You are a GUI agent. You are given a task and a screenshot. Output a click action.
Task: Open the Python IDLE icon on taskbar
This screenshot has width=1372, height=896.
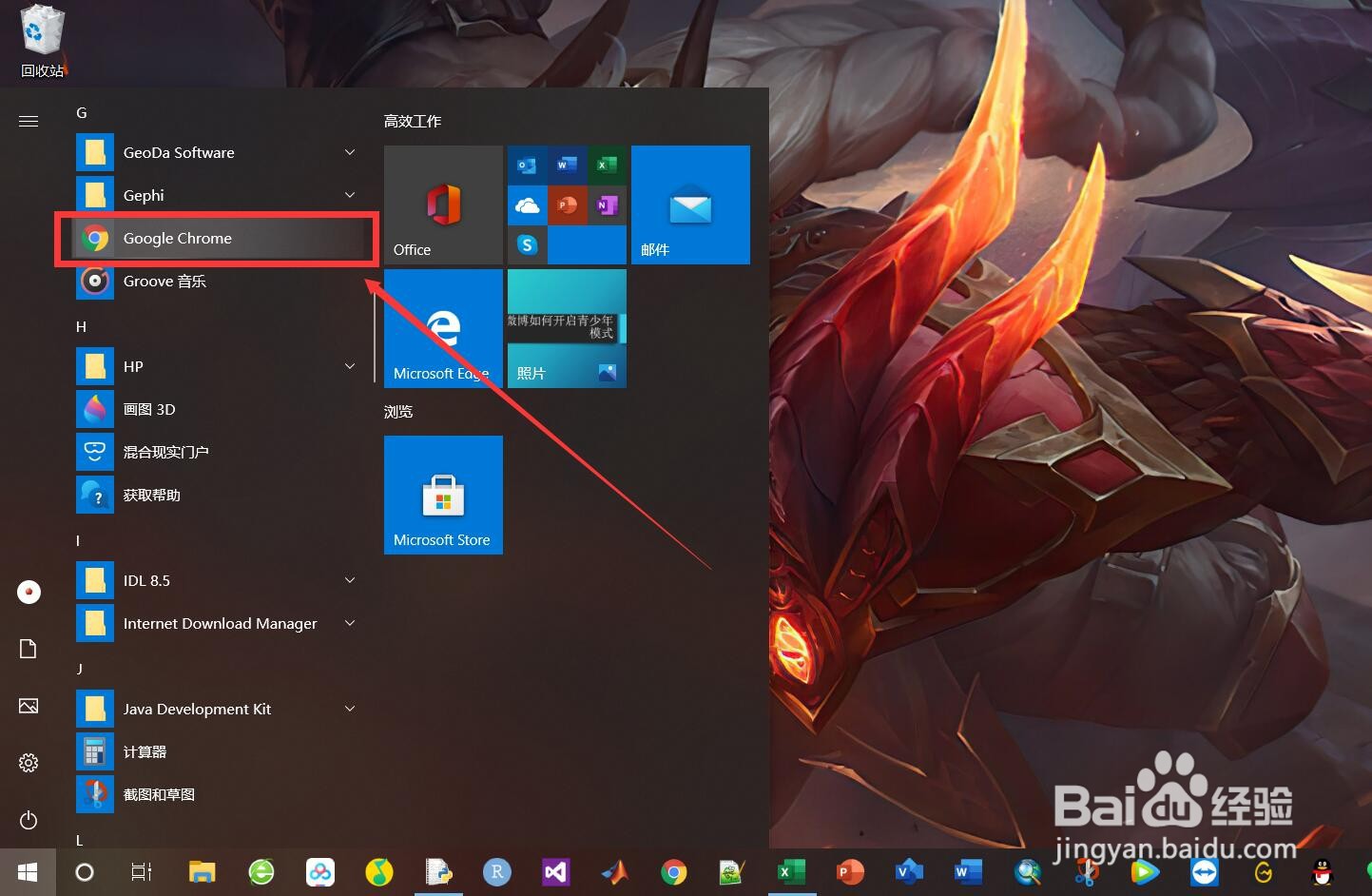click(x=438, y=871)
